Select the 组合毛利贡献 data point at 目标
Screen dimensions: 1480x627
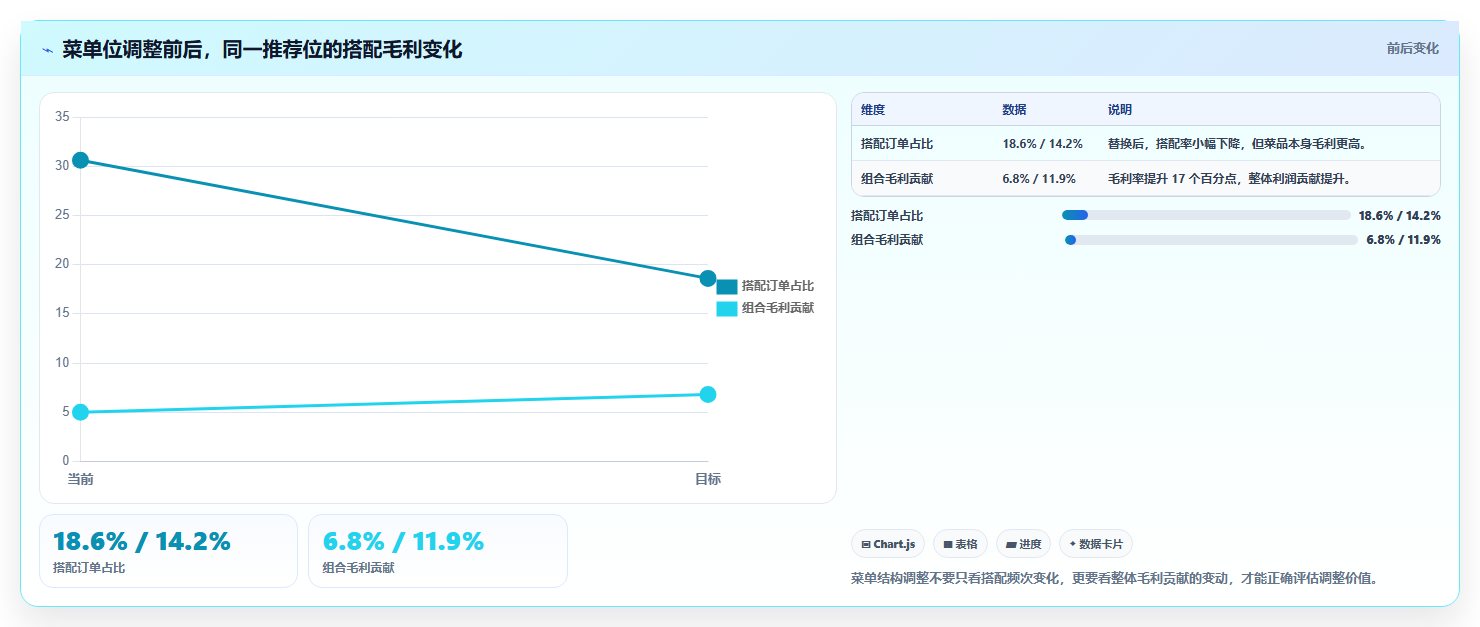click(x=708, y=394)
